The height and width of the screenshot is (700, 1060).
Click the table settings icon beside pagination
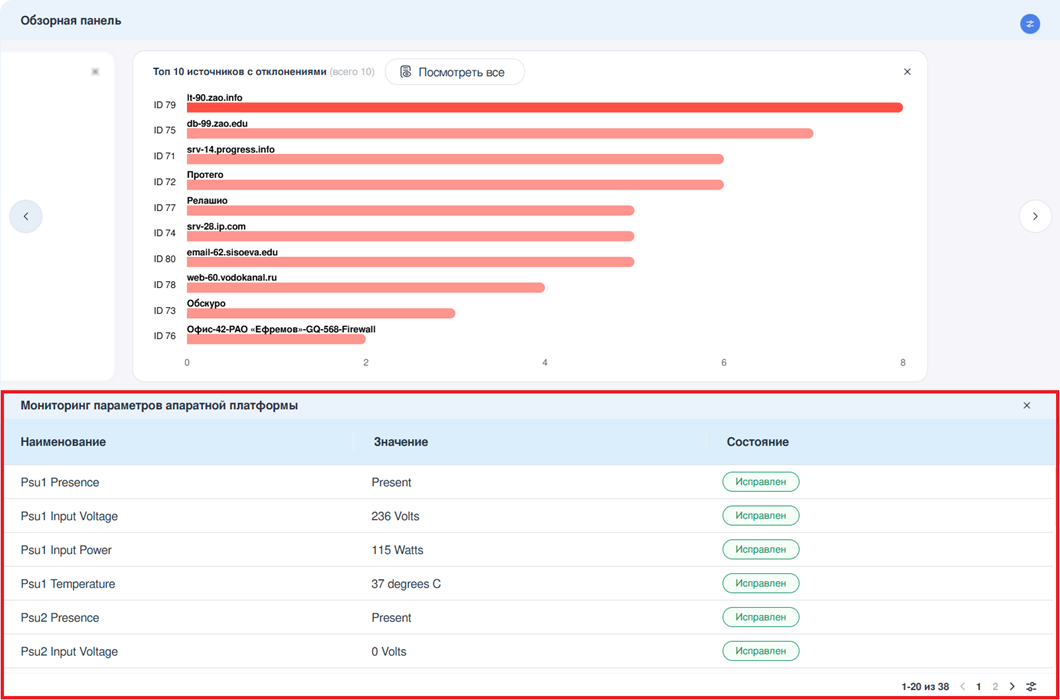point(1031,687)
